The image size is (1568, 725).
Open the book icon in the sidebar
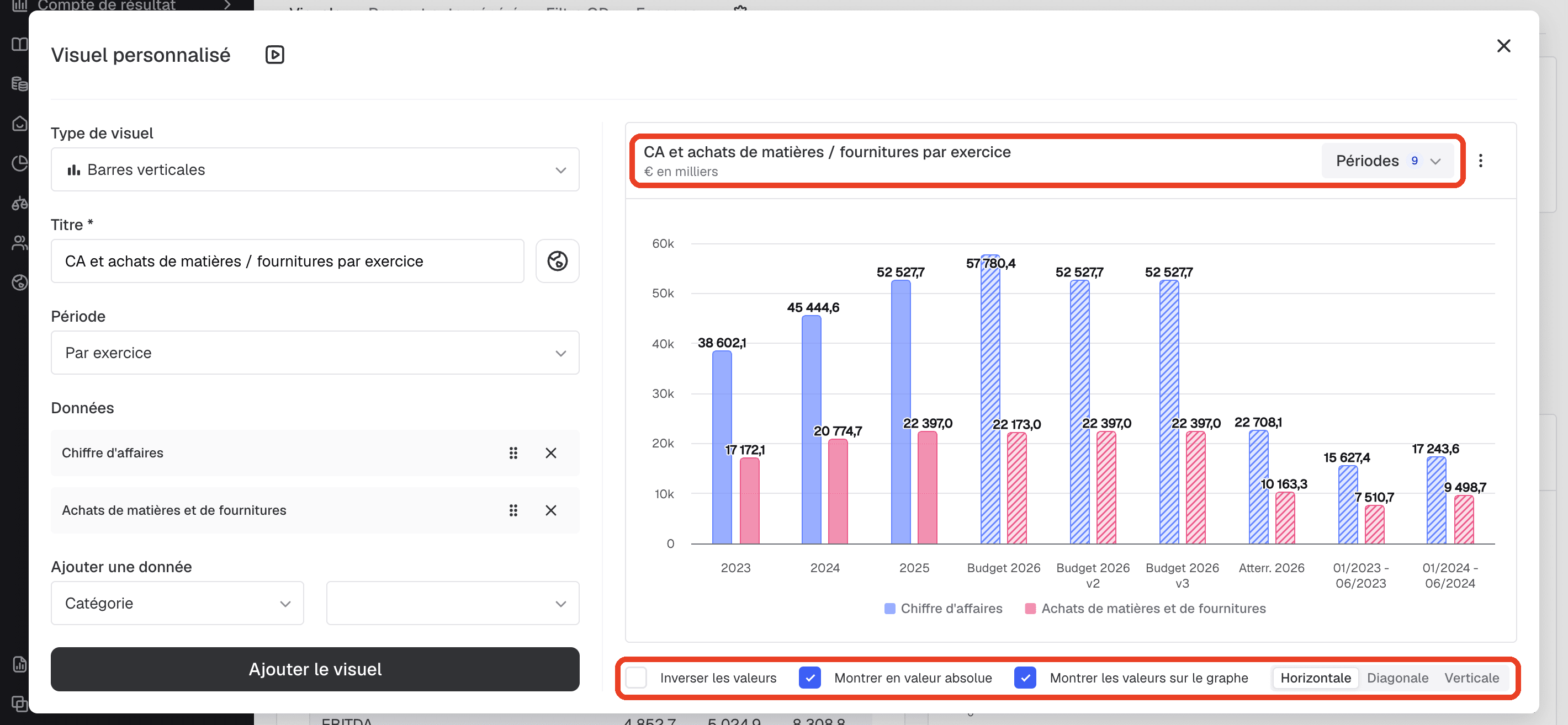19,44
